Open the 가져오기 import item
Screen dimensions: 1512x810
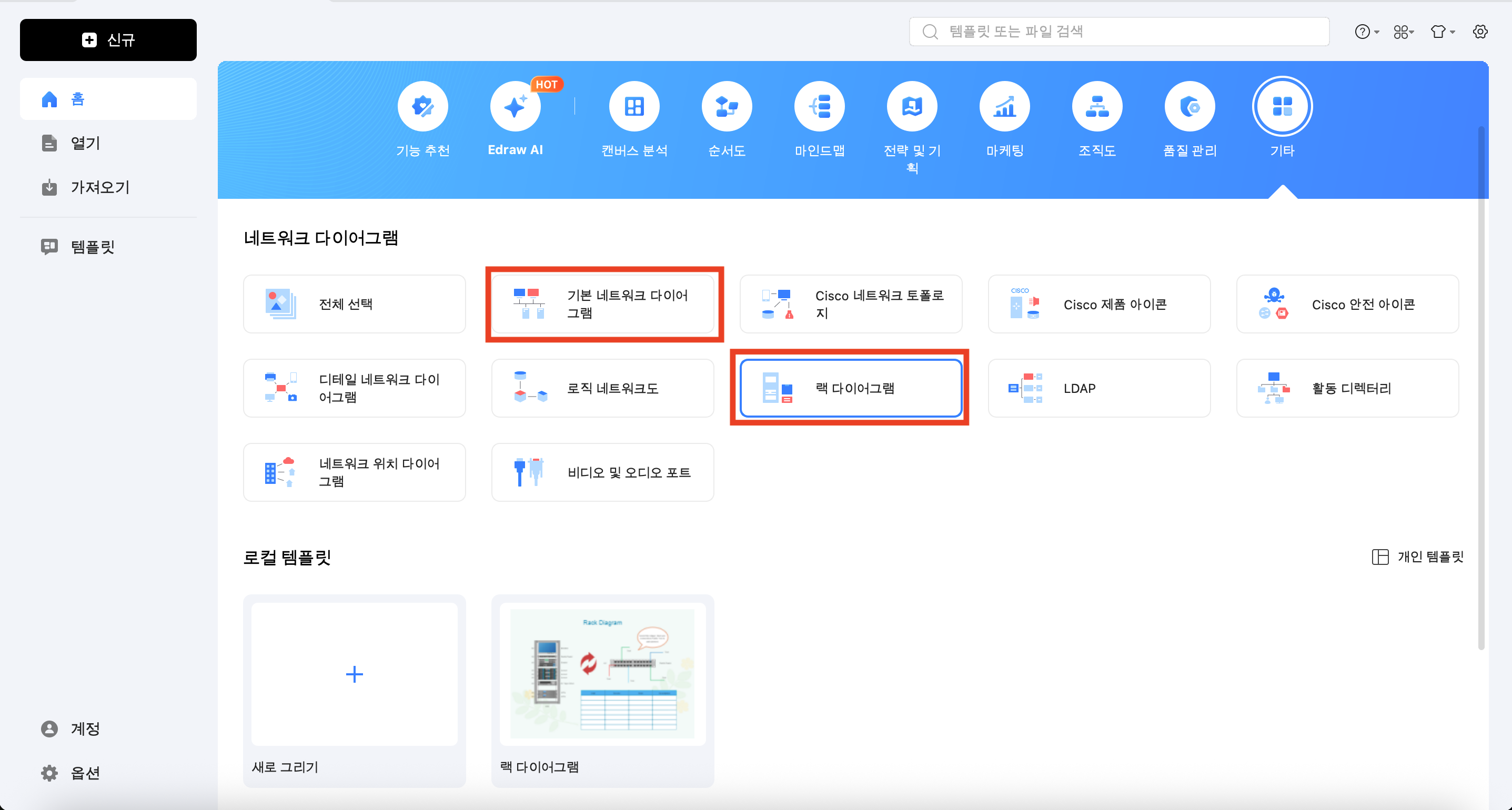[108, 187]
